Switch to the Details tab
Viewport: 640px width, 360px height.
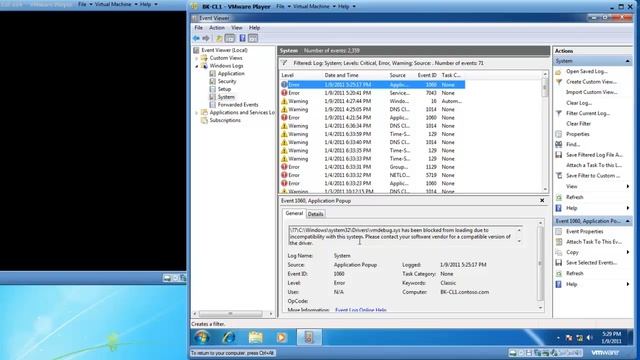click(x=316, y=214)
